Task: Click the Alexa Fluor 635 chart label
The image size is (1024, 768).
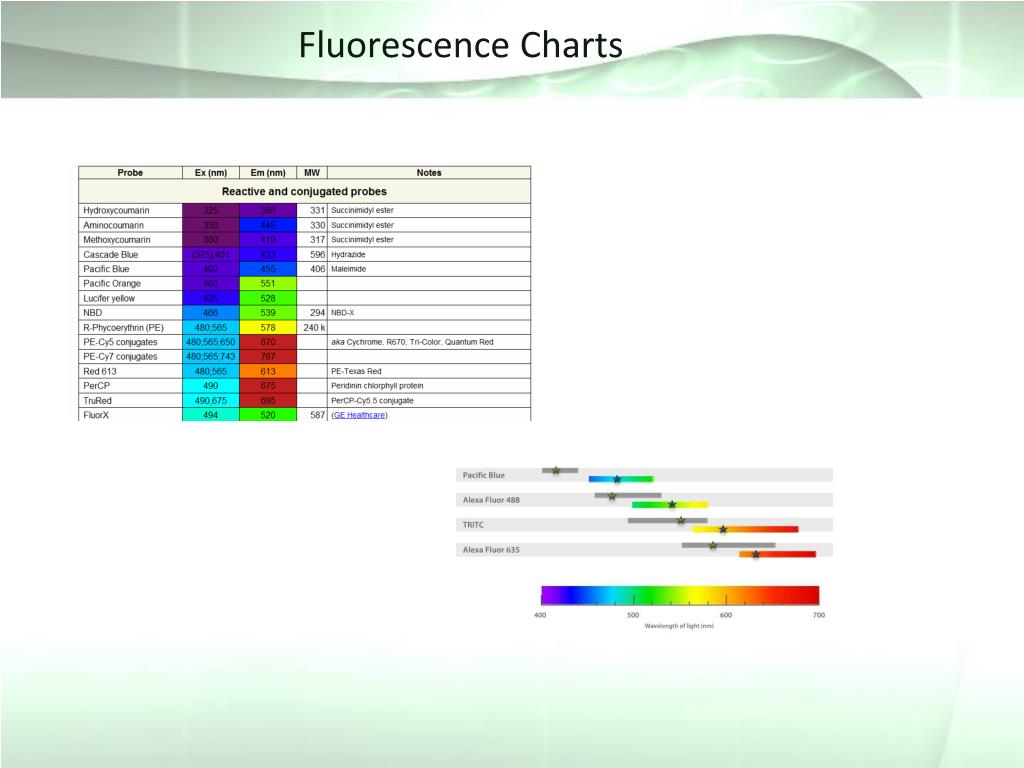Action: point(491,549)
